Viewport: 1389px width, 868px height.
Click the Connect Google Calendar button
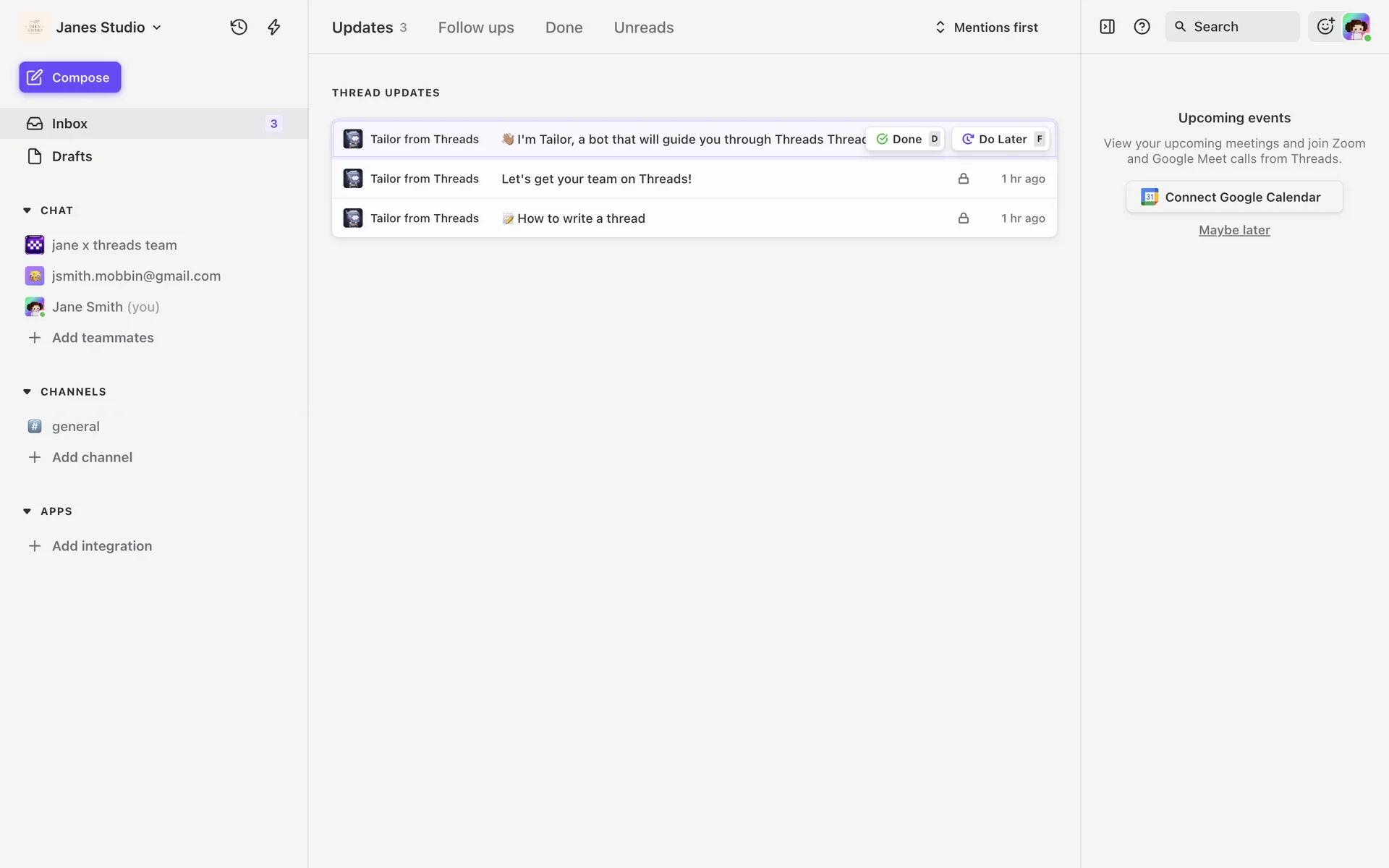(1233, 197)
